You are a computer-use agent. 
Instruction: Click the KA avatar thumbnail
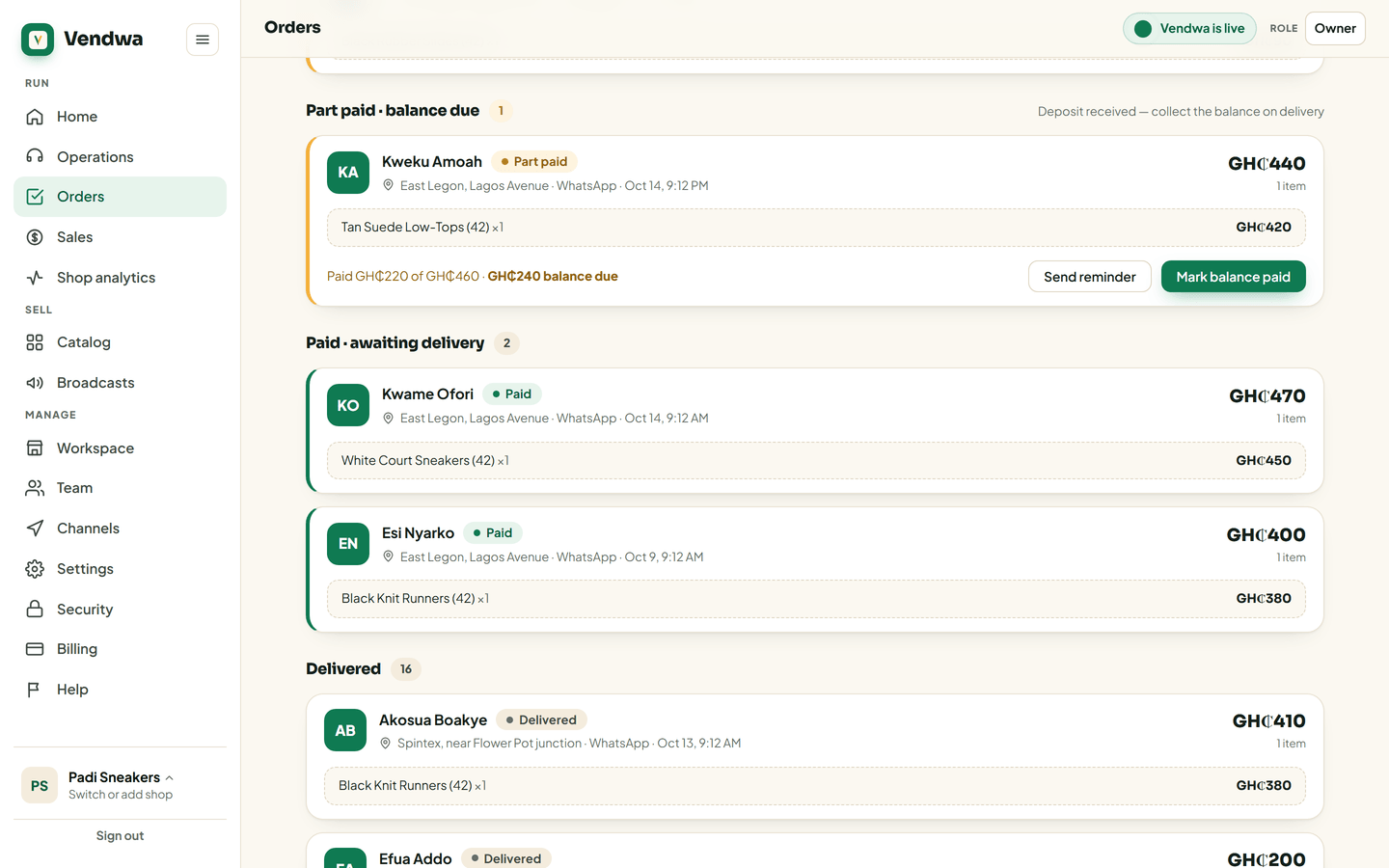[348, 173]
